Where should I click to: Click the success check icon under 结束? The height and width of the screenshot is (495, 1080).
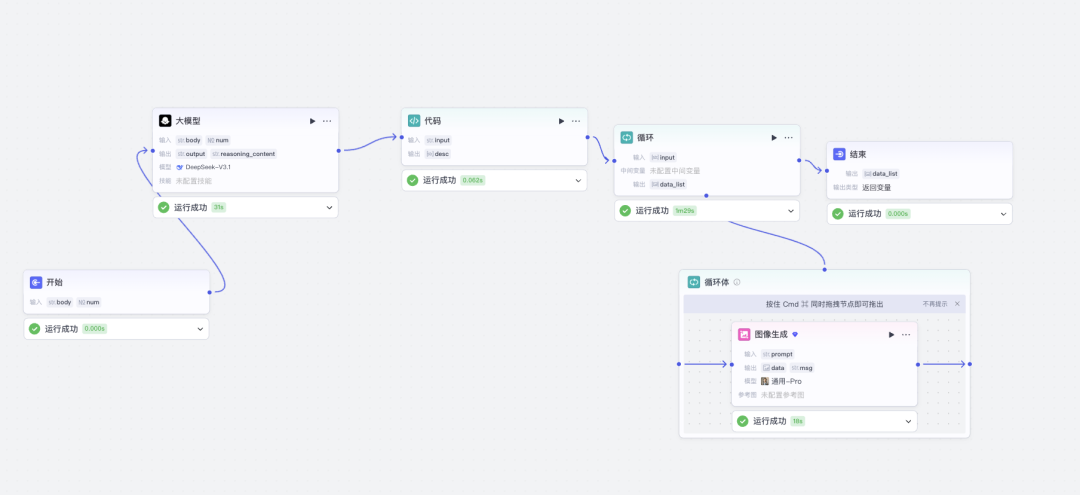click(838, 214)
